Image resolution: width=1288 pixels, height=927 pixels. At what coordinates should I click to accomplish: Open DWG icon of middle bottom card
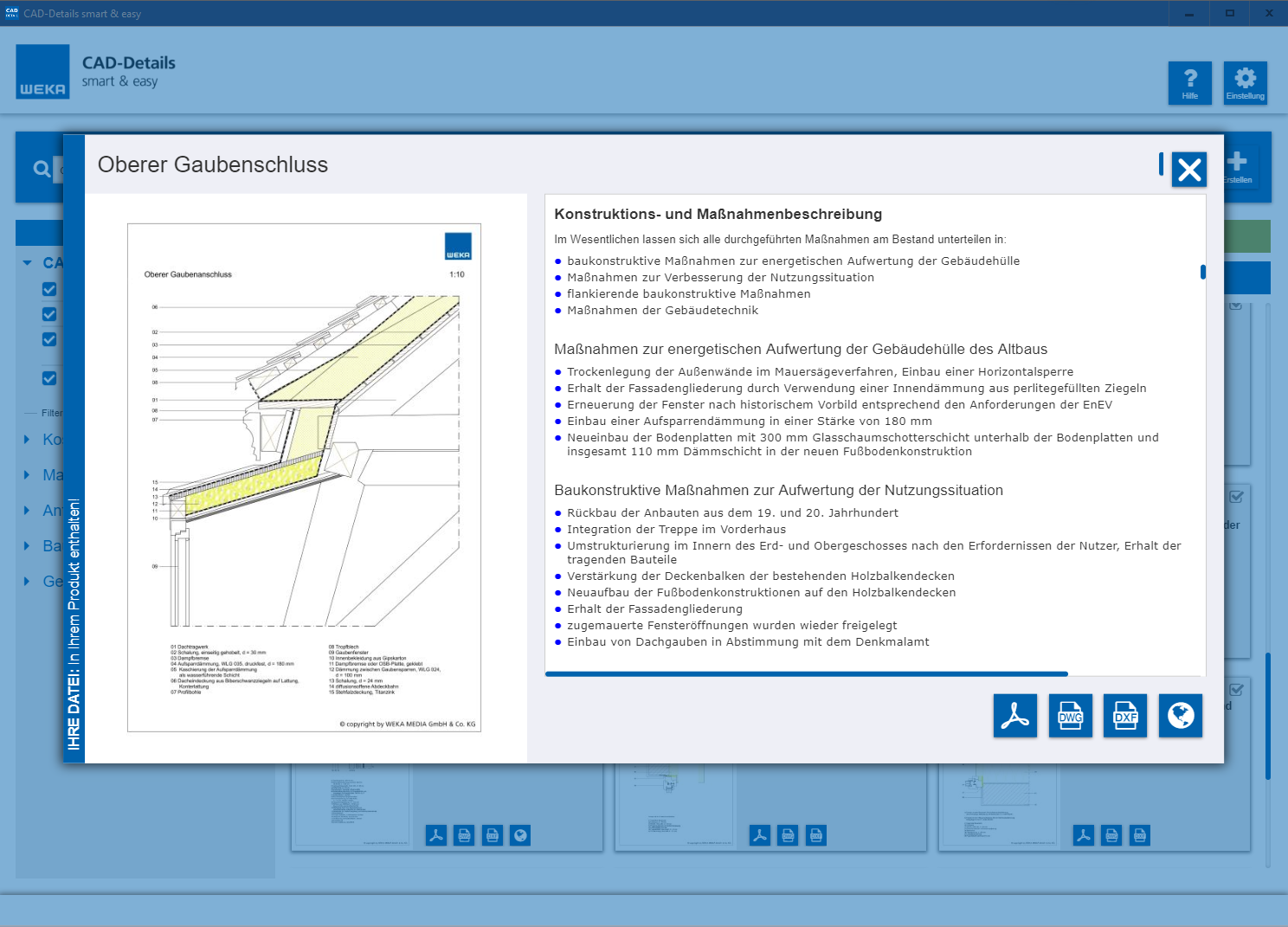(x=789, y=835)
